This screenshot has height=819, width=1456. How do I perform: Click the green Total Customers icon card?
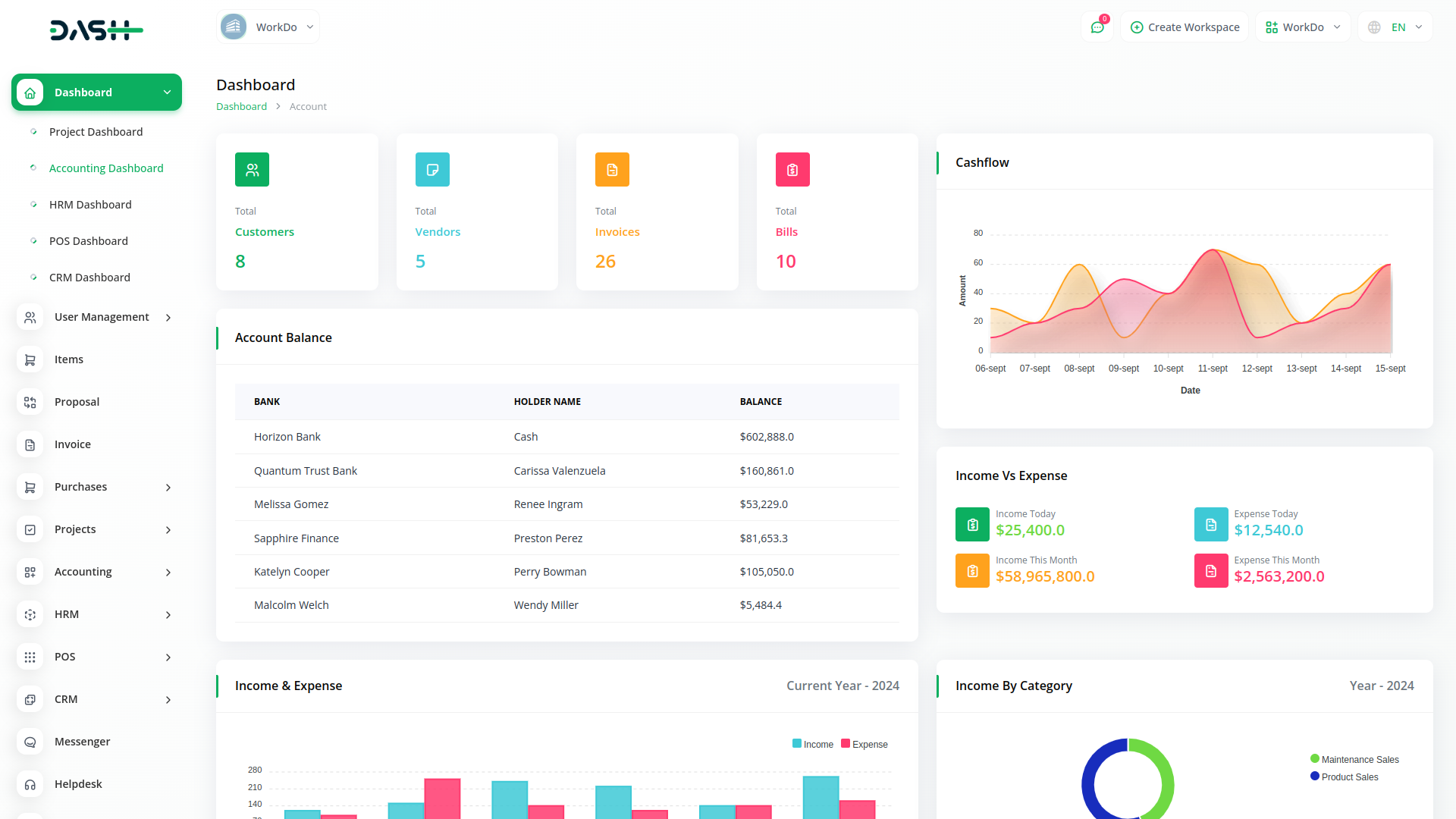click(x=252, y=169)
